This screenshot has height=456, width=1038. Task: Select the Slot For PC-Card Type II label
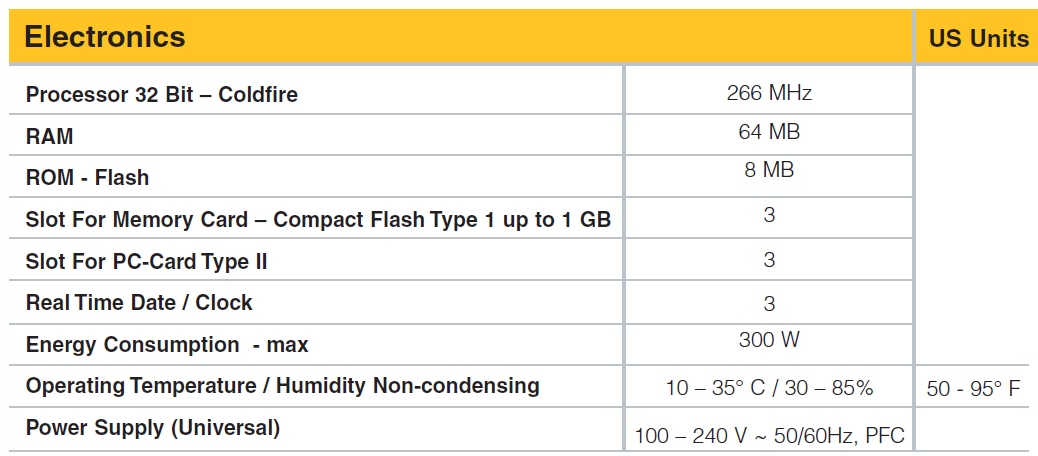tap(146, 262)
